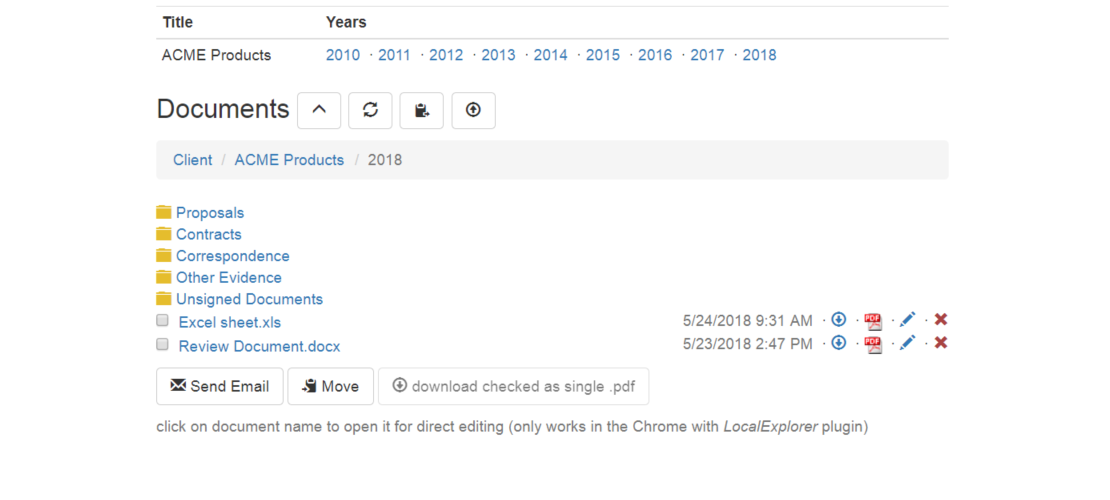Check the box next to Review Document.docx
The width and height of the screenshot is (1110, 500).
(x=163, y=345)
